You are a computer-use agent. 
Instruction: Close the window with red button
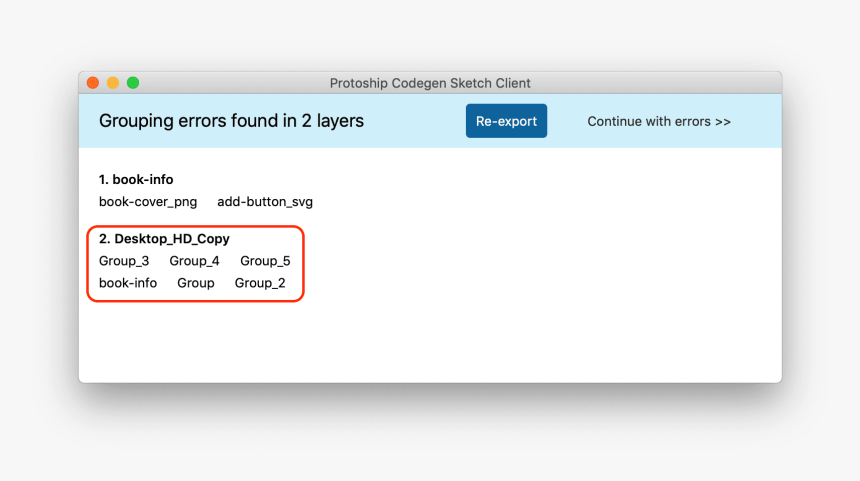(93, 83)
